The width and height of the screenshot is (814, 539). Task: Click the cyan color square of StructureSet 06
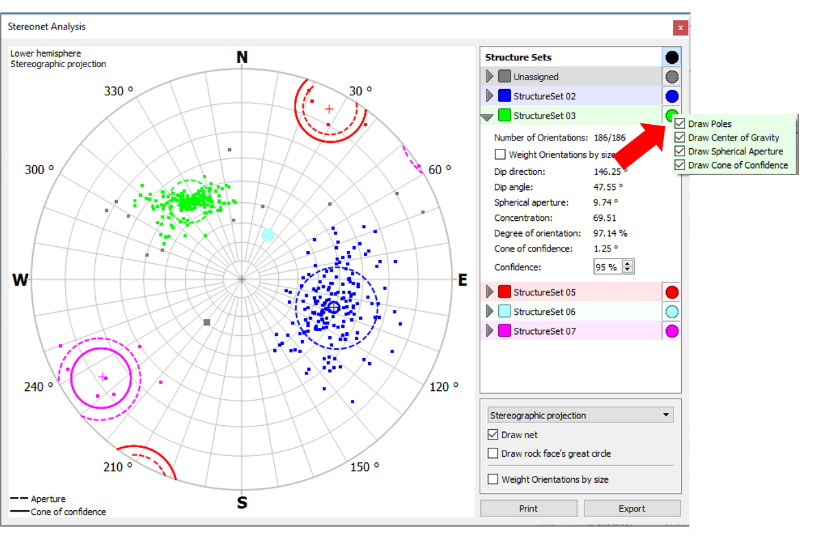pos(504,311)
